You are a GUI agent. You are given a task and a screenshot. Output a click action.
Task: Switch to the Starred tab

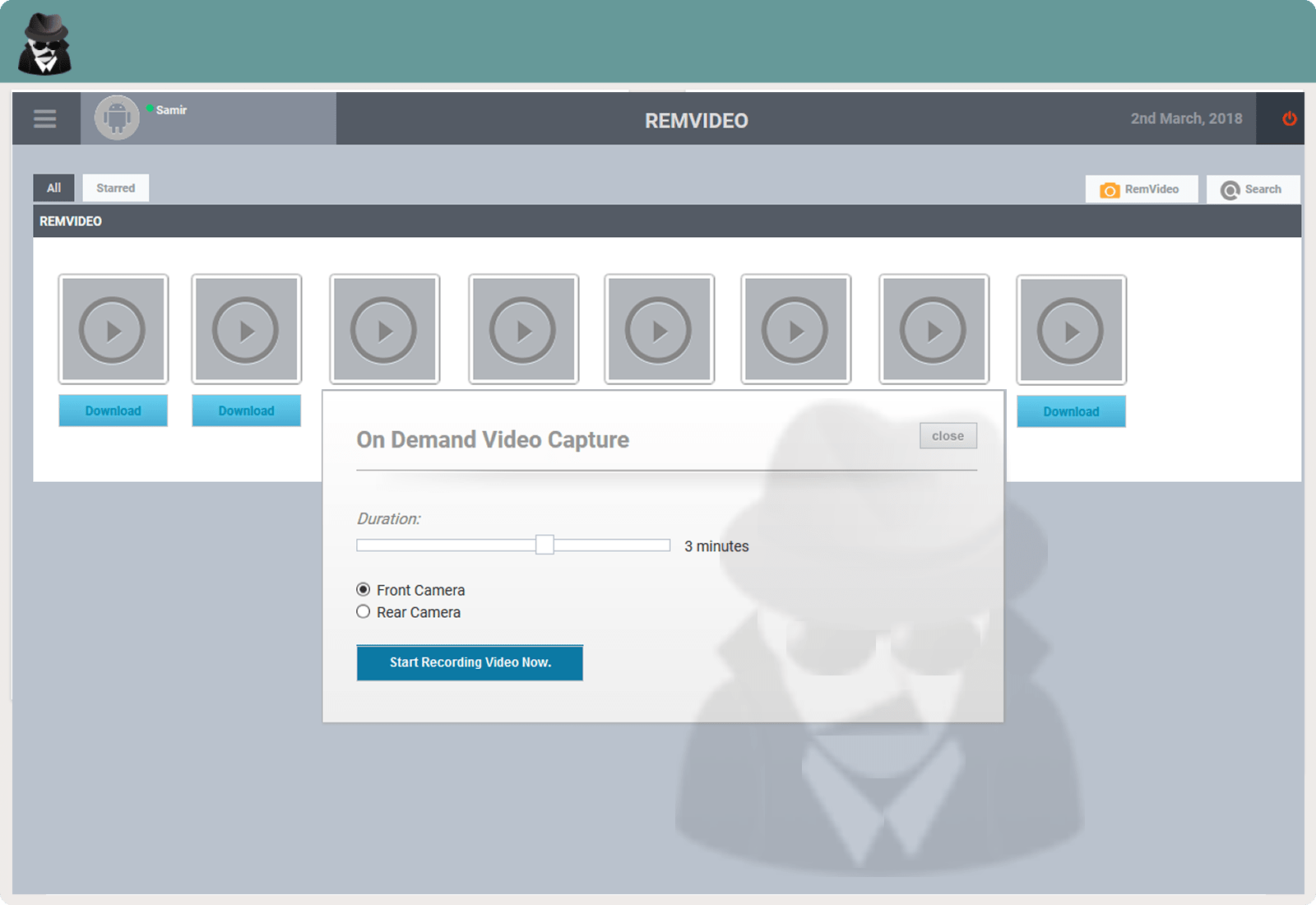point(115,188)
